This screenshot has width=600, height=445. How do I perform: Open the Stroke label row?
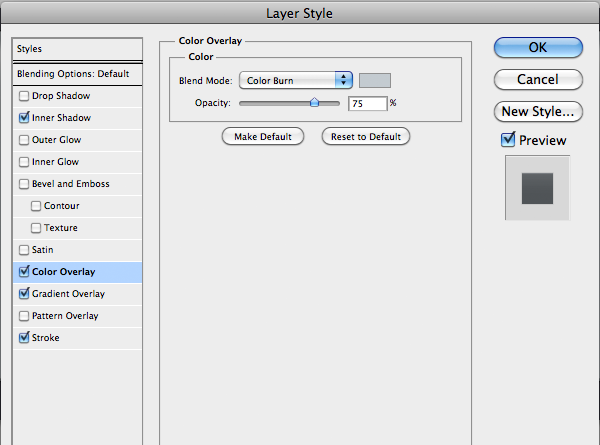click(78, 338)
